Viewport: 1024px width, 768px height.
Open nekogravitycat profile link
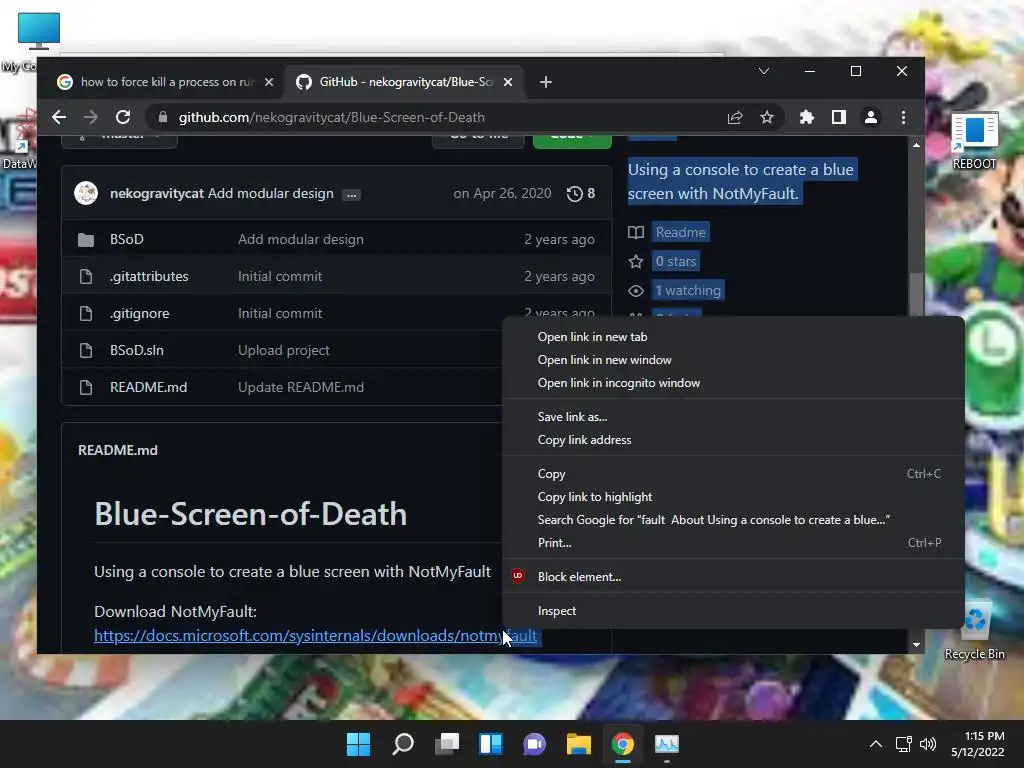coord(157,193)
